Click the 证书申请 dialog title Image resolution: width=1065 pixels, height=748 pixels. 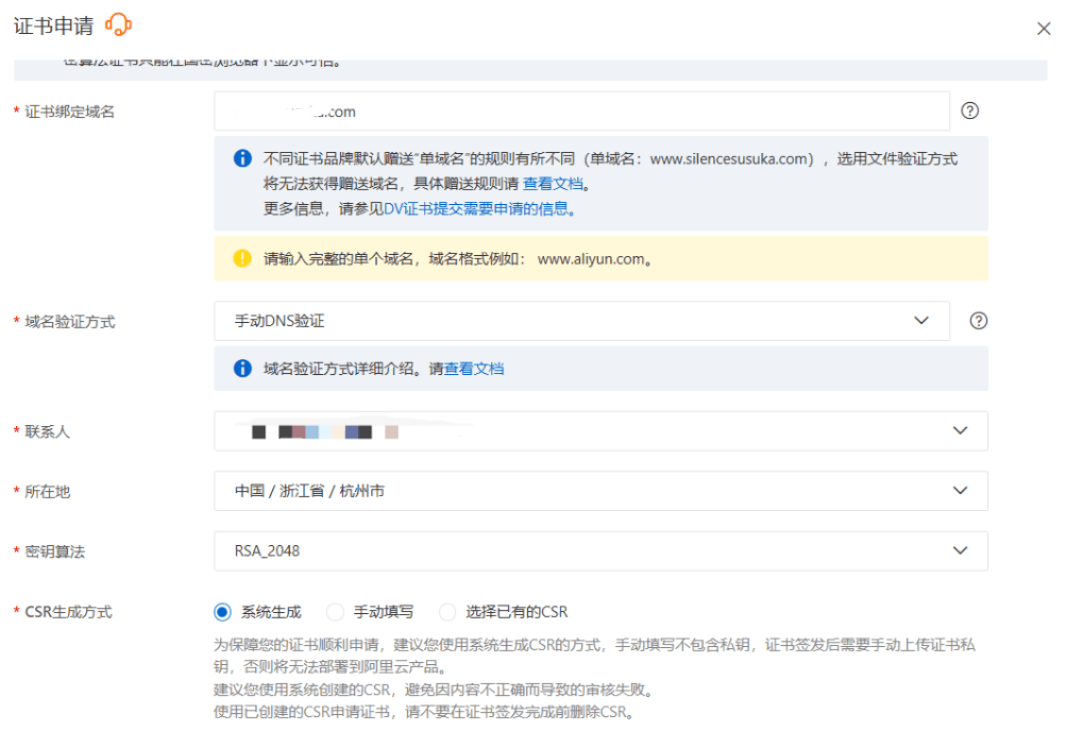[54, 27]
